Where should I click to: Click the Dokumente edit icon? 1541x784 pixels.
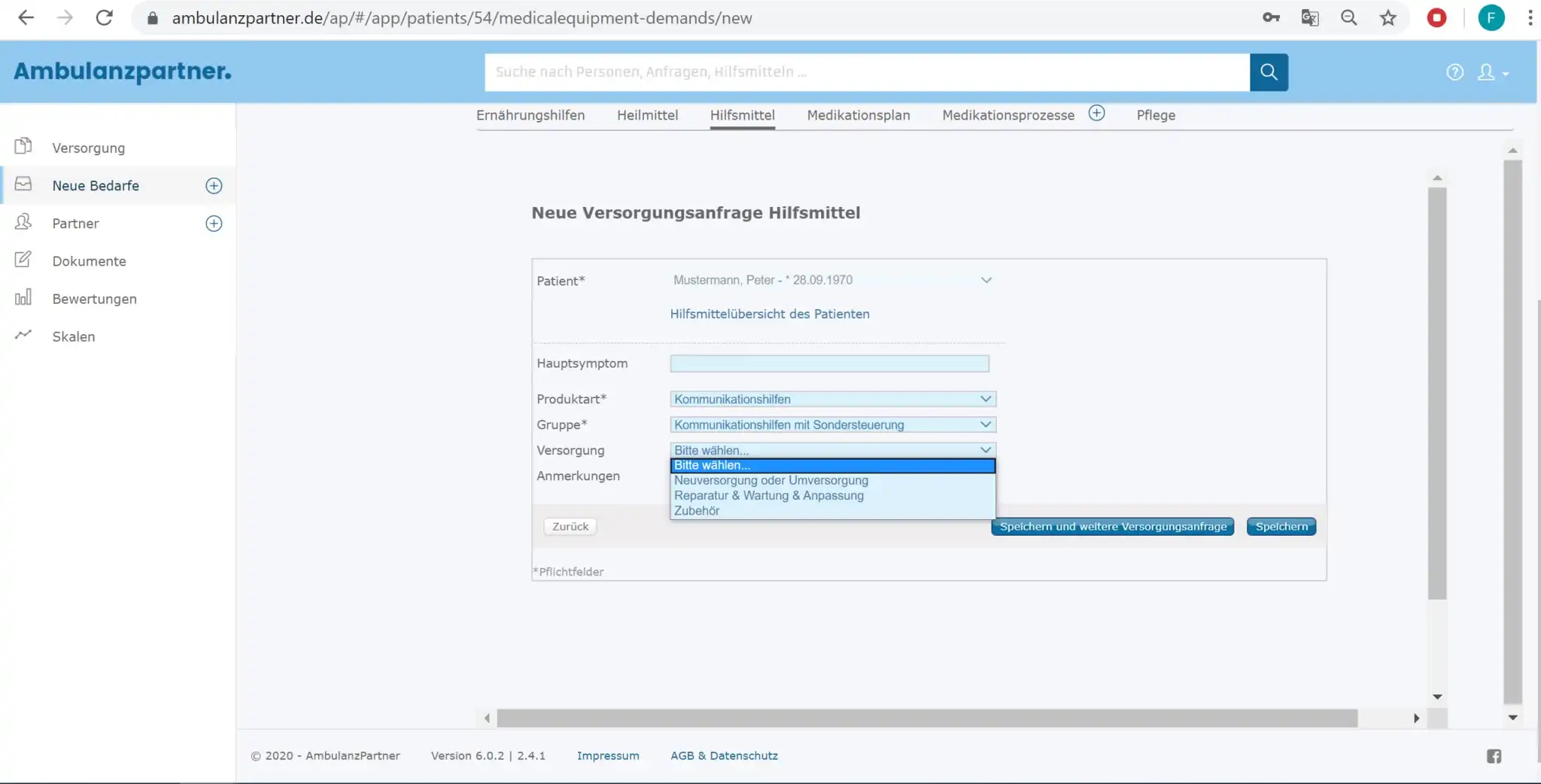[23, 260]
